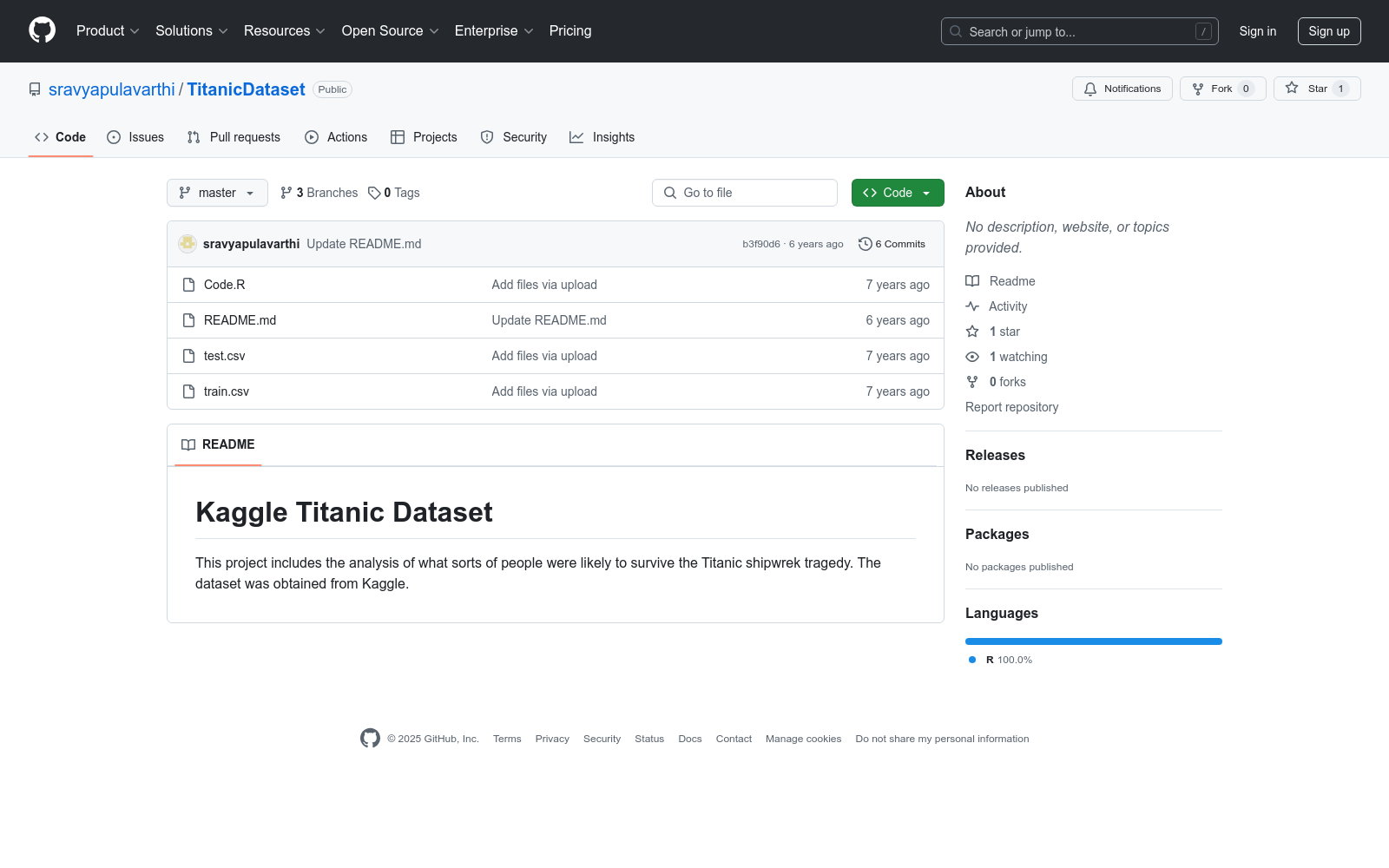The image size is (1389, 868).
Task: Click the file icon next to test.csv
Action: (x=188, y=356)
